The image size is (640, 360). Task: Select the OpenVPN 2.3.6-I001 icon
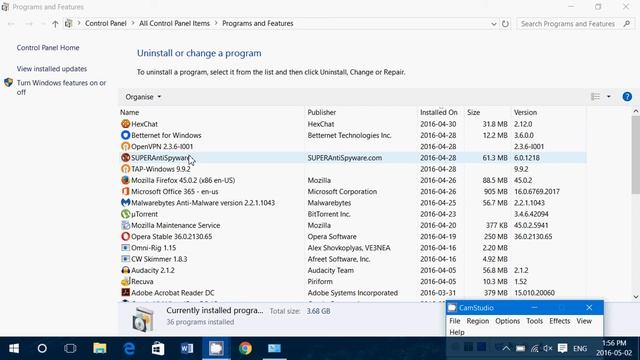[125, 146]
